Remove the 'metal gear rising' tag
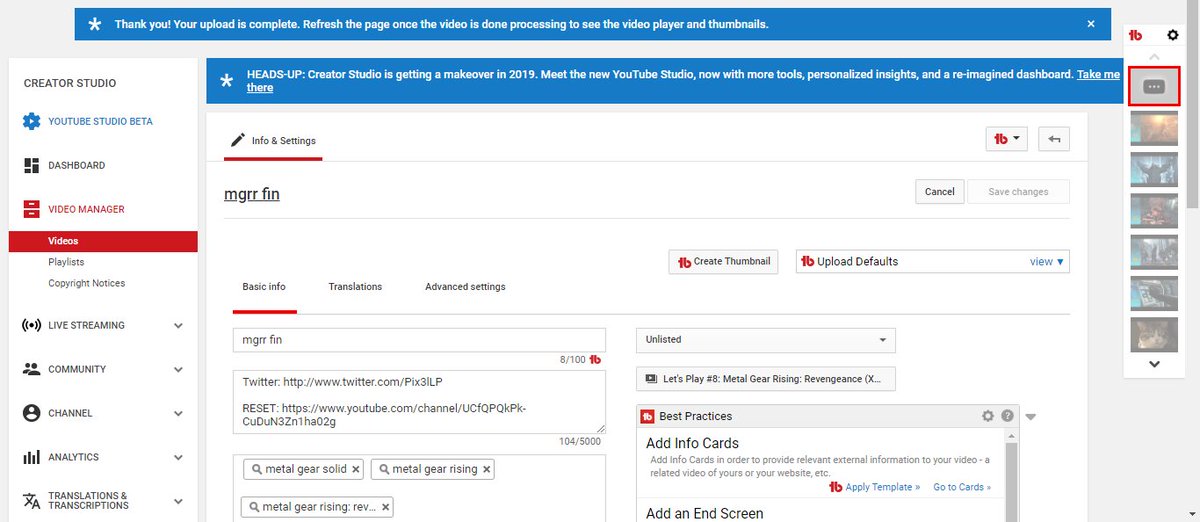Image resolution: width=1200 pixels, height=522 pixels. coord(487,469)
